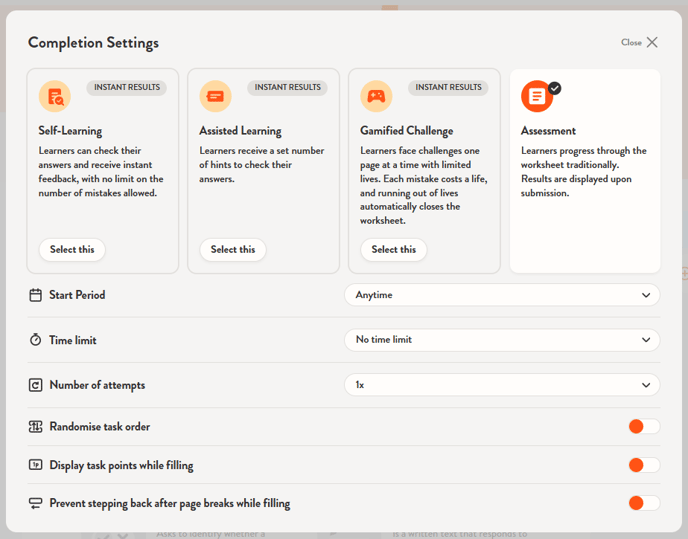The image size is (688, 539).
Task: Click the calendar icon beside Start Period
Action: click(x=36, y=295)
